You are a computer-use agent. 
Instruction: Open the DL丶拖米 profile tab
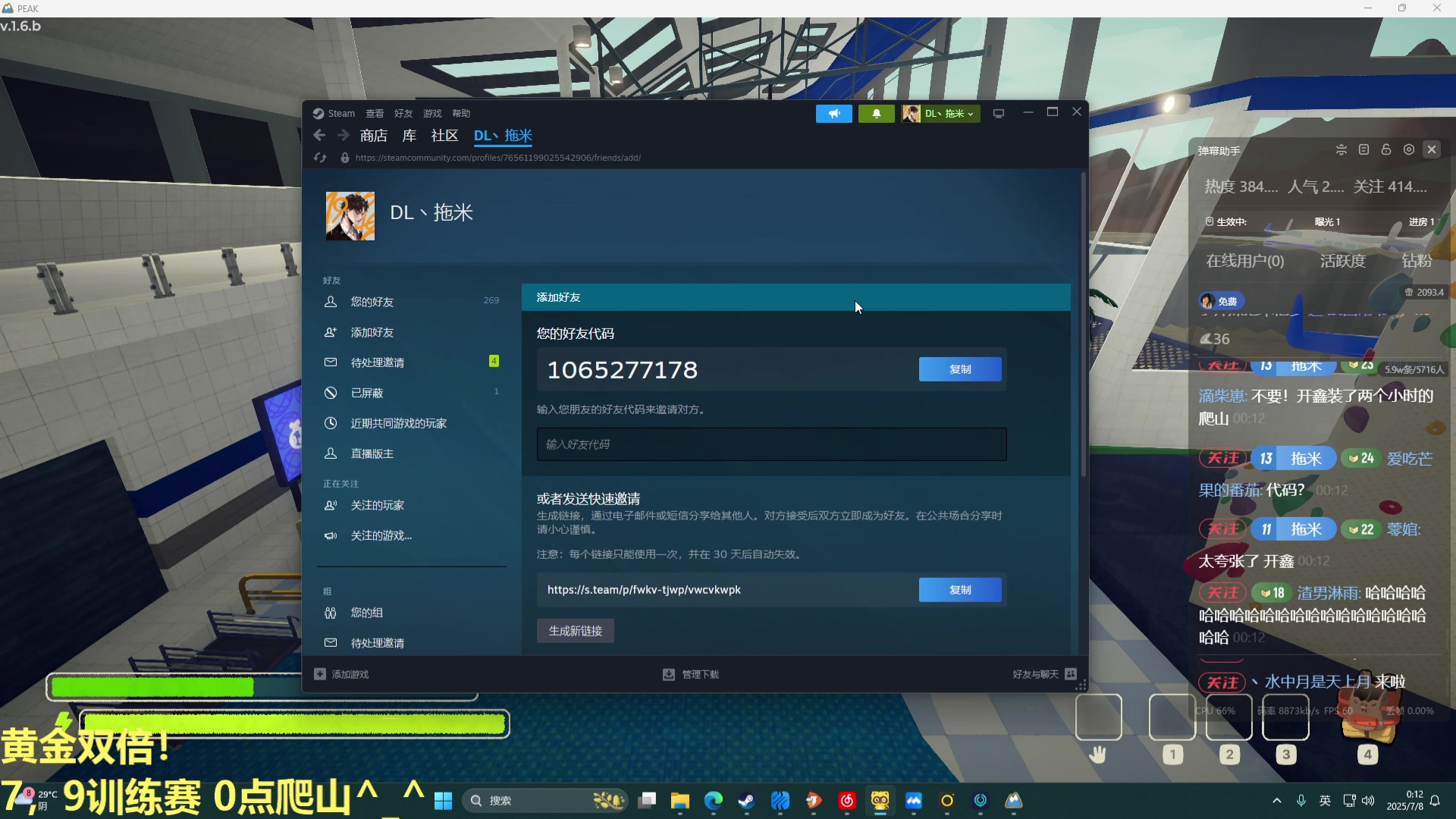click(503, 136)
